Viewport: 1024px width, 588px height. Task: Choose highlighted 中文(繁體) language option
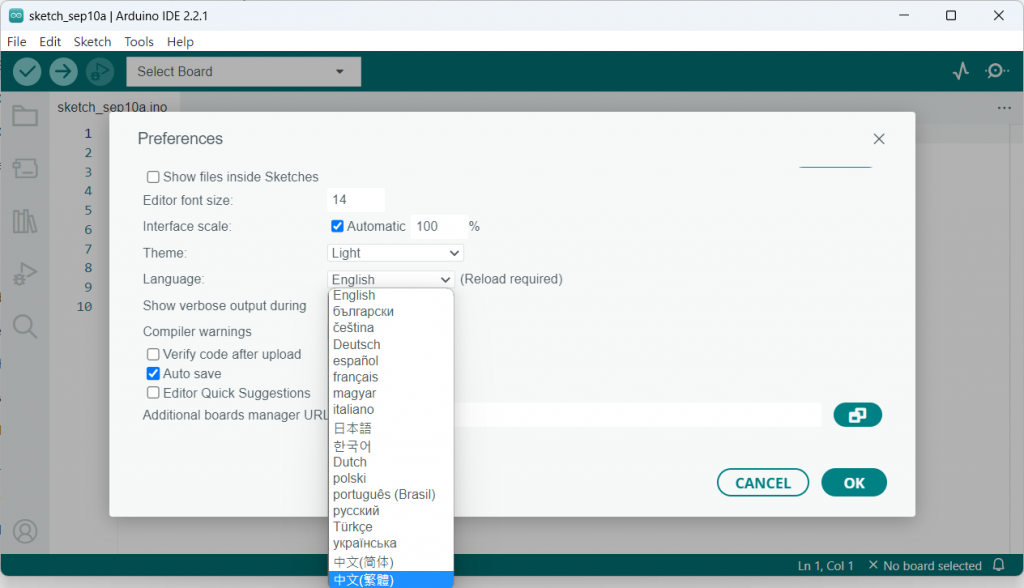coord(391,580)
